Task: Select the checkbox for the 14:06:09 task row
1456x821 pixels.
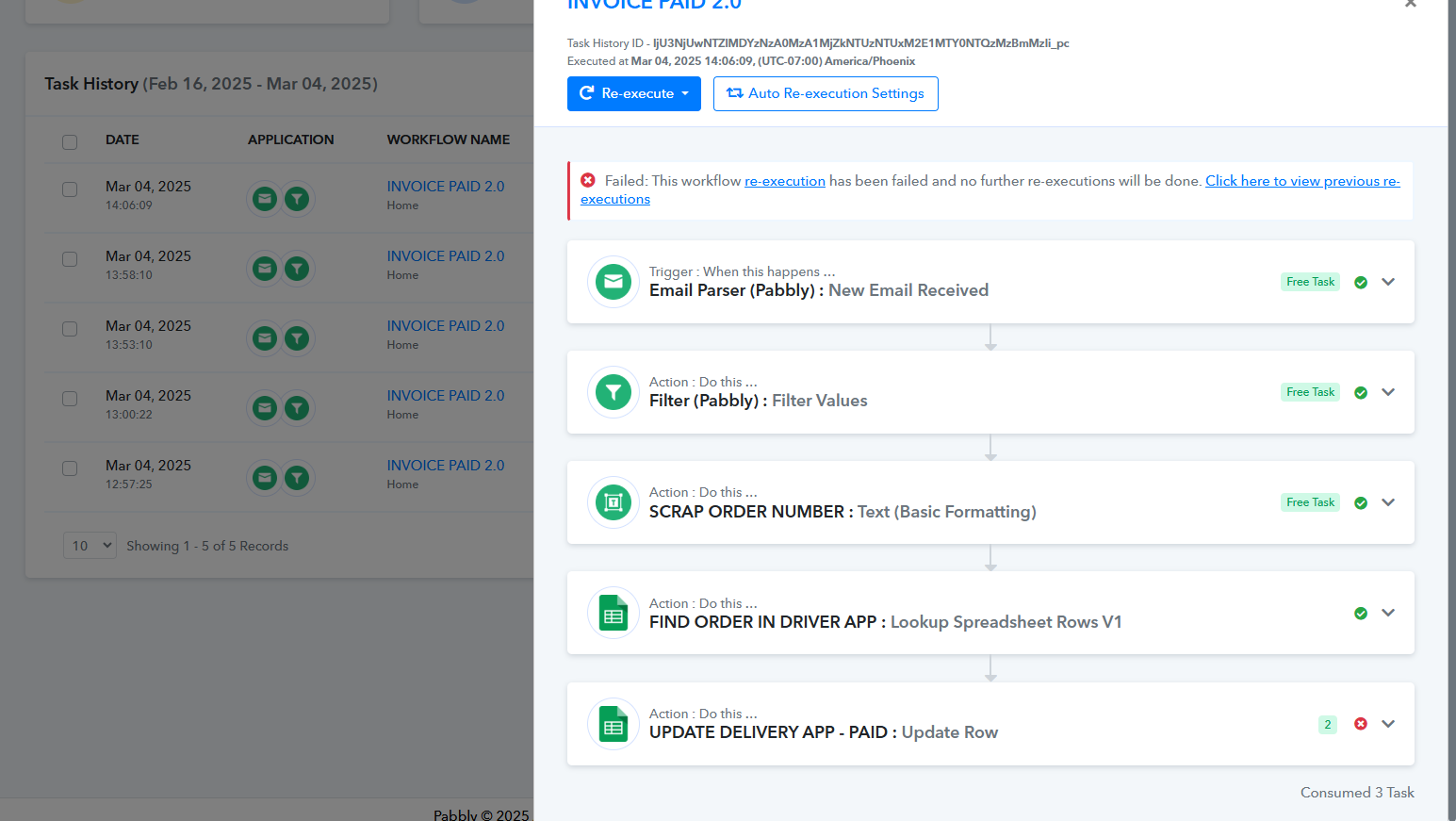Action: pyautogui.click(x=70, y=189)
